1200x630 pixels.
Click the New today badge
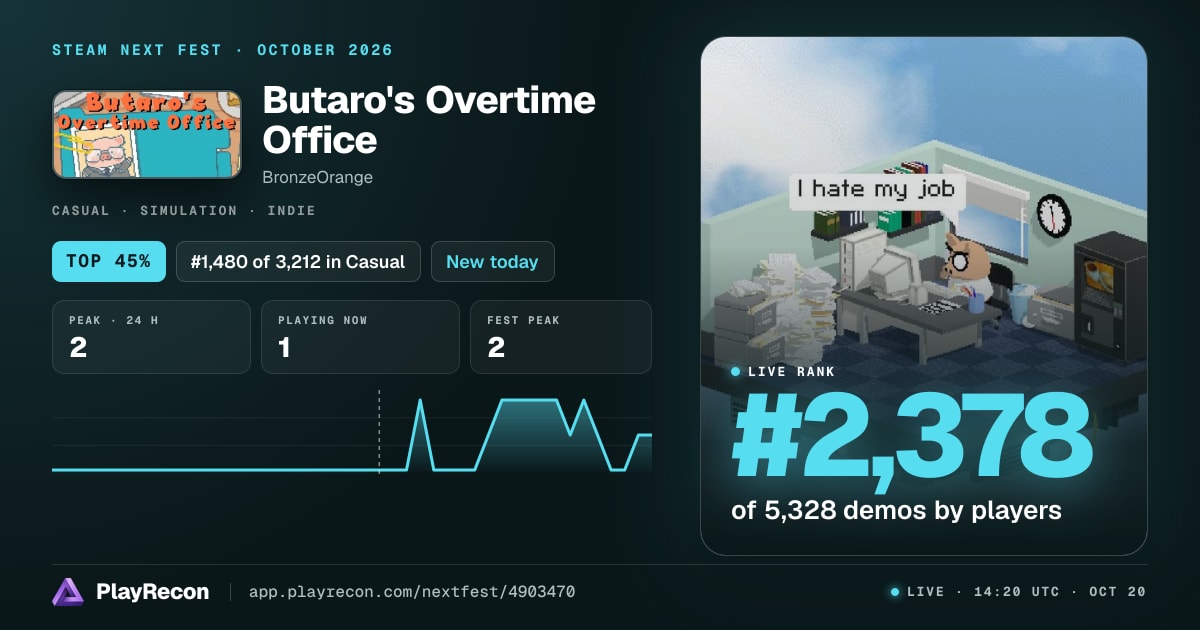pos(492,261)
